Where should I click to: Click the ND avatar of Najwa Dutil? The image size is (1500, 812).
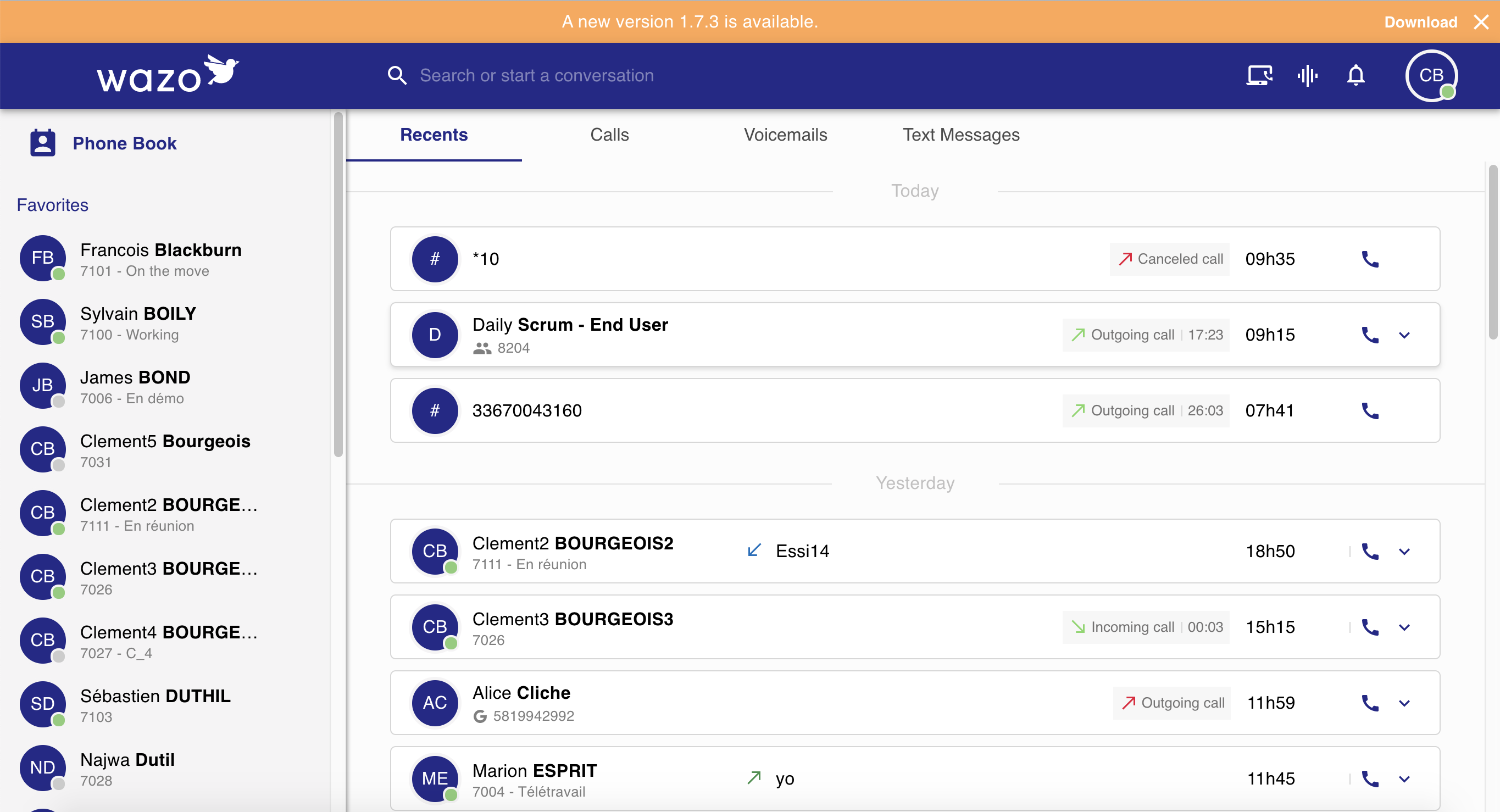(x=42, y=767)
